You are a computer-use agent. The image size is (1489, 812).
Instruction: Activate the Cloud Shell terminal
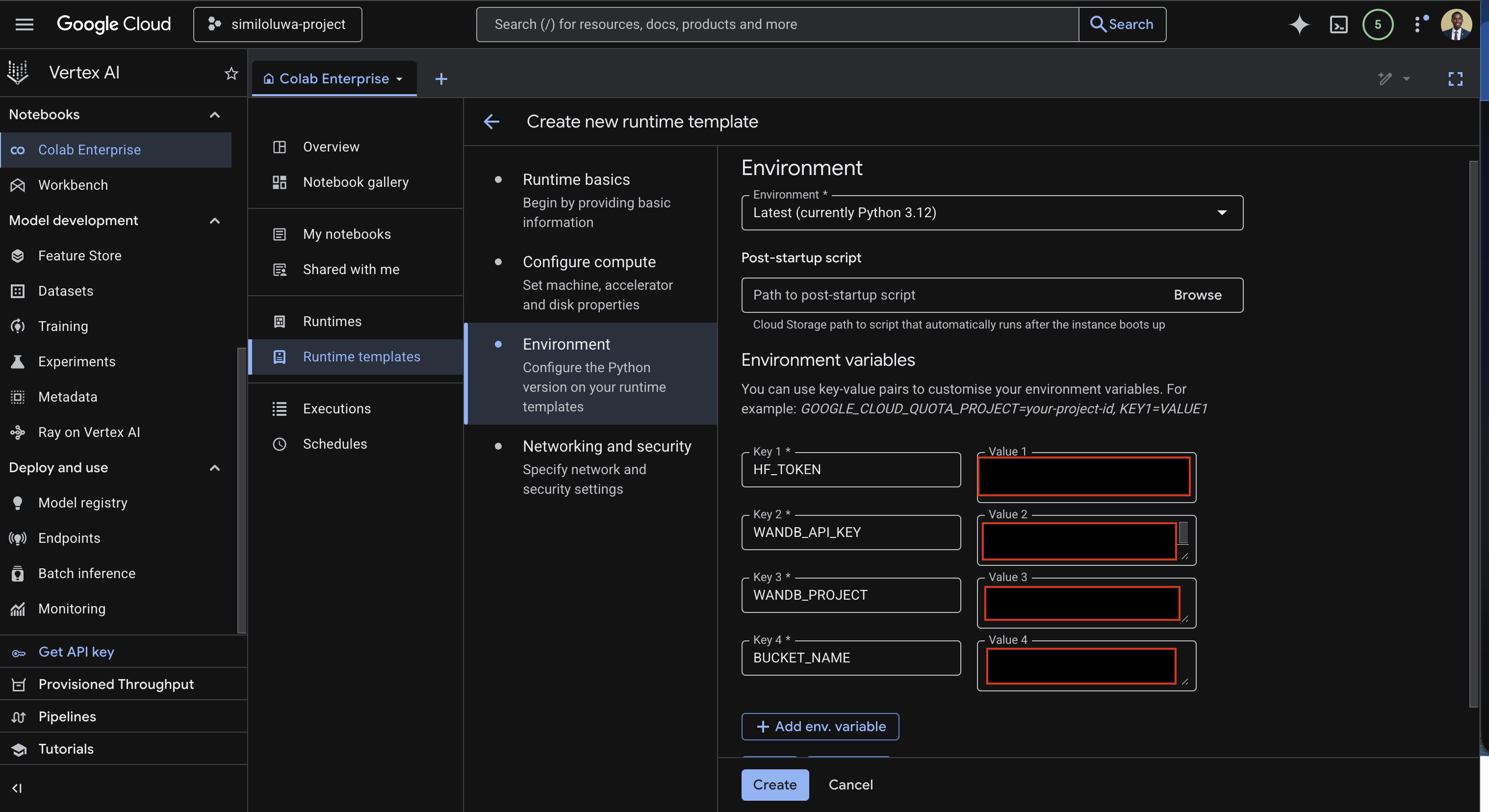1339,25
